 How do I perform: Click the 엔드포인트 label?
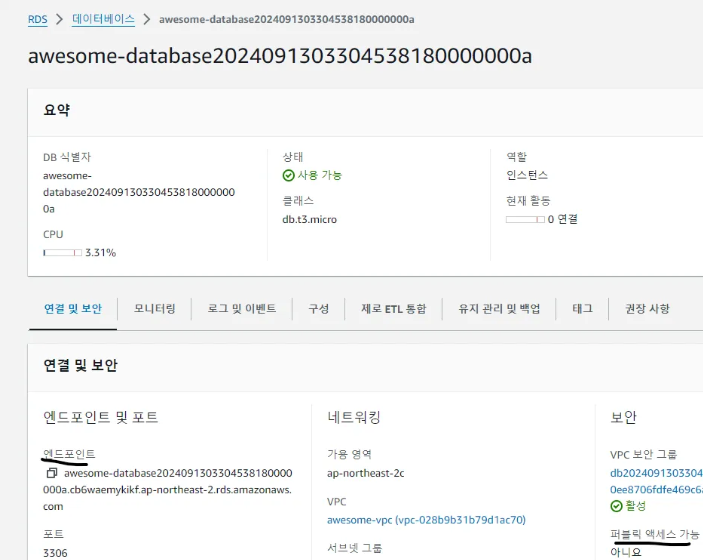coord(69,454)
